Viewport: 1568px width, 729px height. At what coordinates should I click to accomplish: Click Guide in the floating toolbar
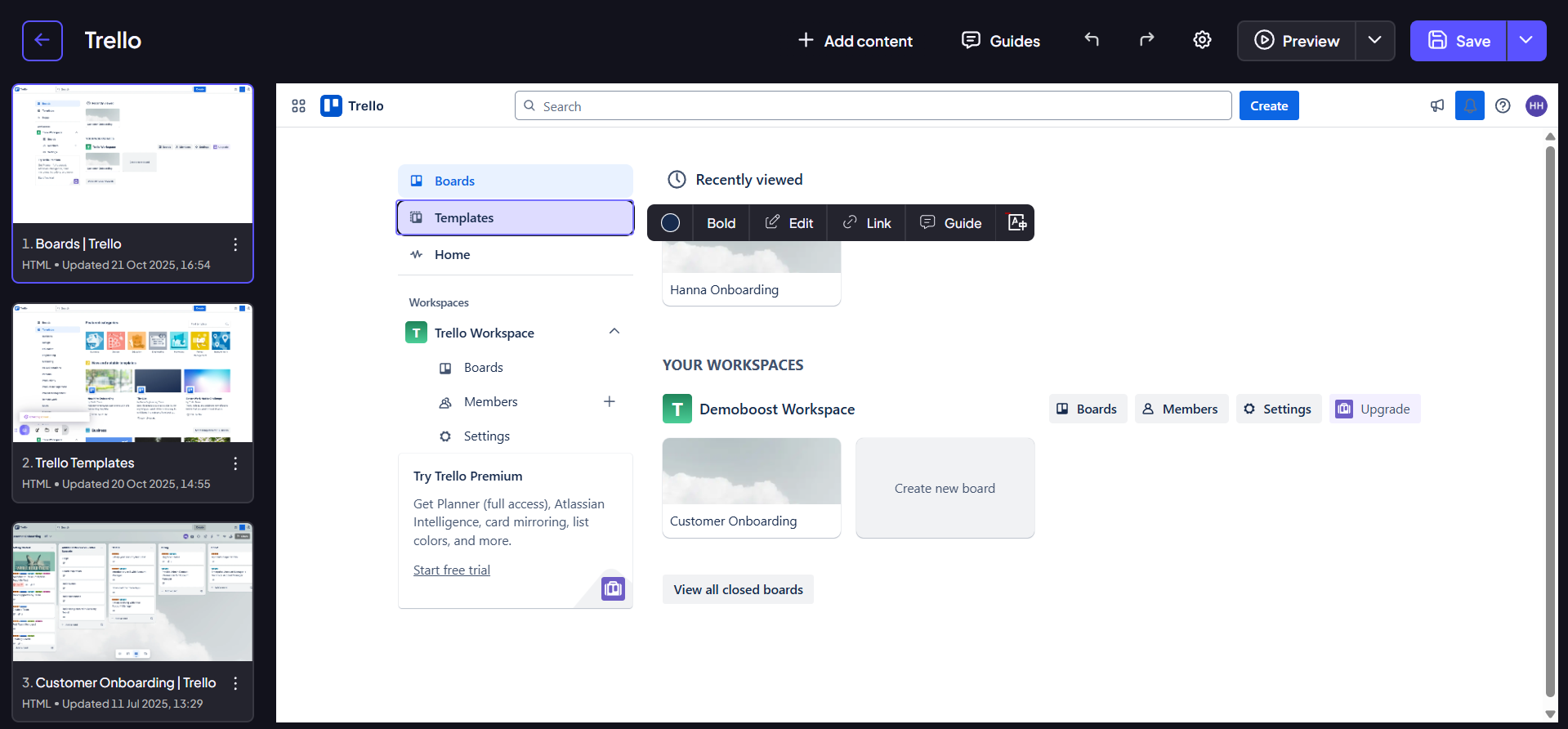tap(950, 222)
